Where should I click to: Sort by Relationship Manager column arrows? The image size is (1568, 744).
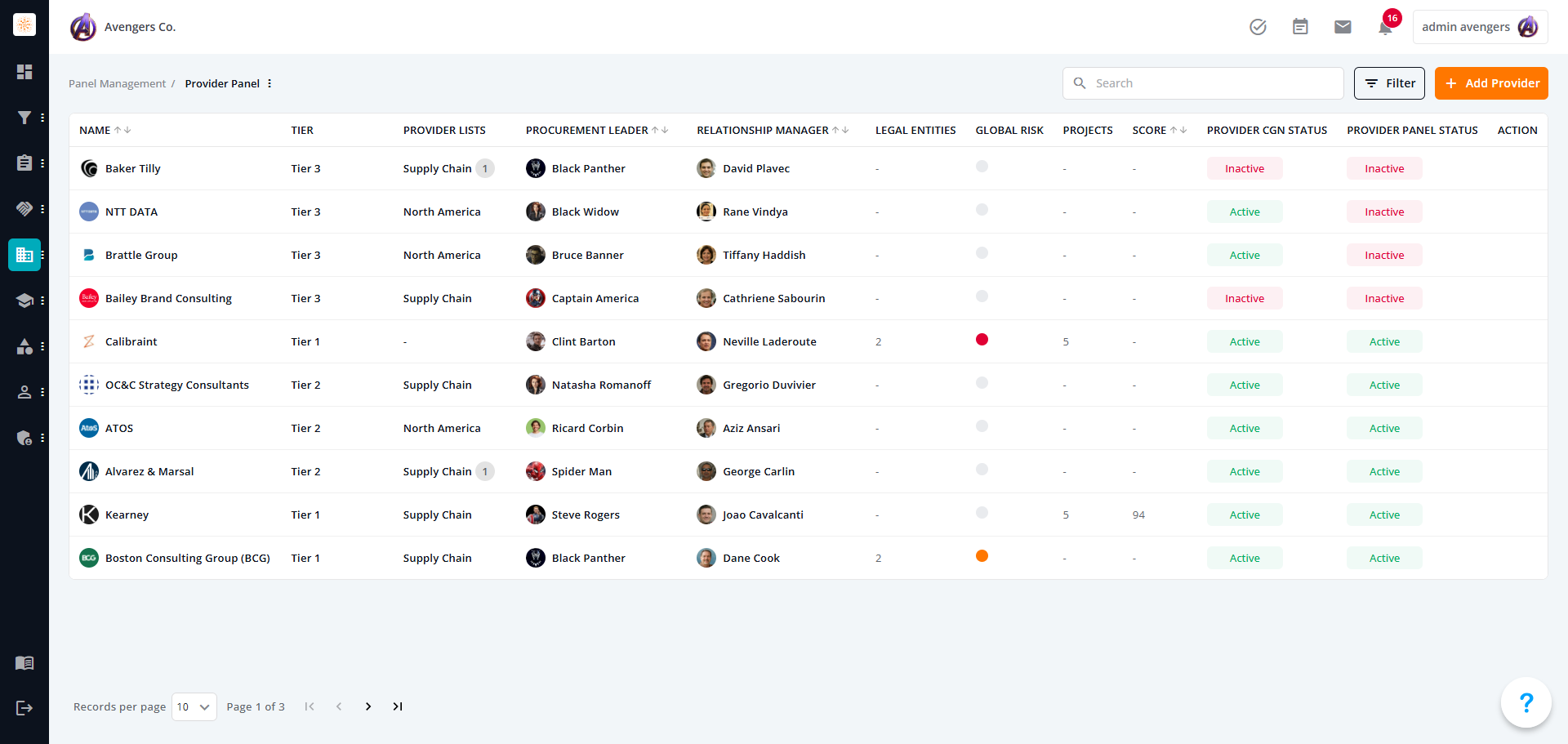840,130
